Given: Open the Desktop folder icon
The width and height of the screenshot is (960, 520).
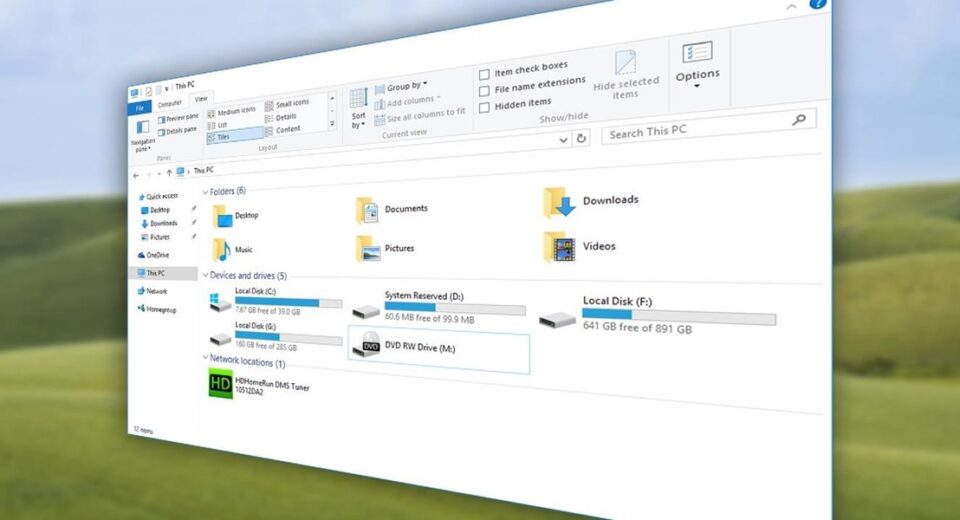Looking at the screenshot, I should (222, 217).
